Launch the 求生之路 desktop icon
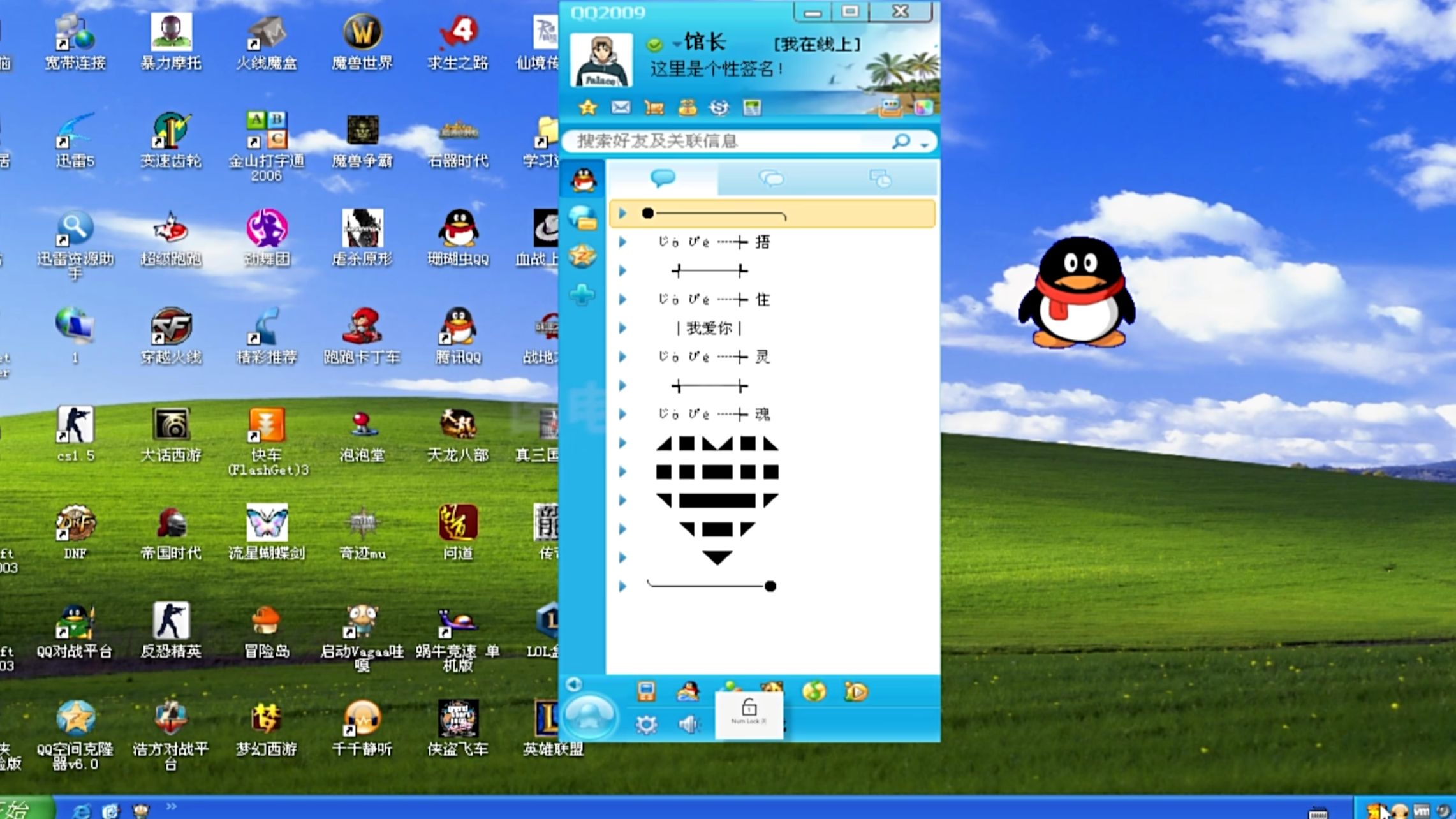 tap(458, 41)
